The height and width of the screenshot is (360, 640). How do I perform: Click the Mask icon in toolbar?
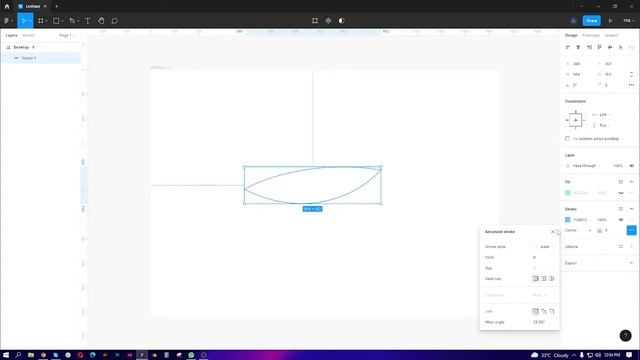[x=342, y=21]
